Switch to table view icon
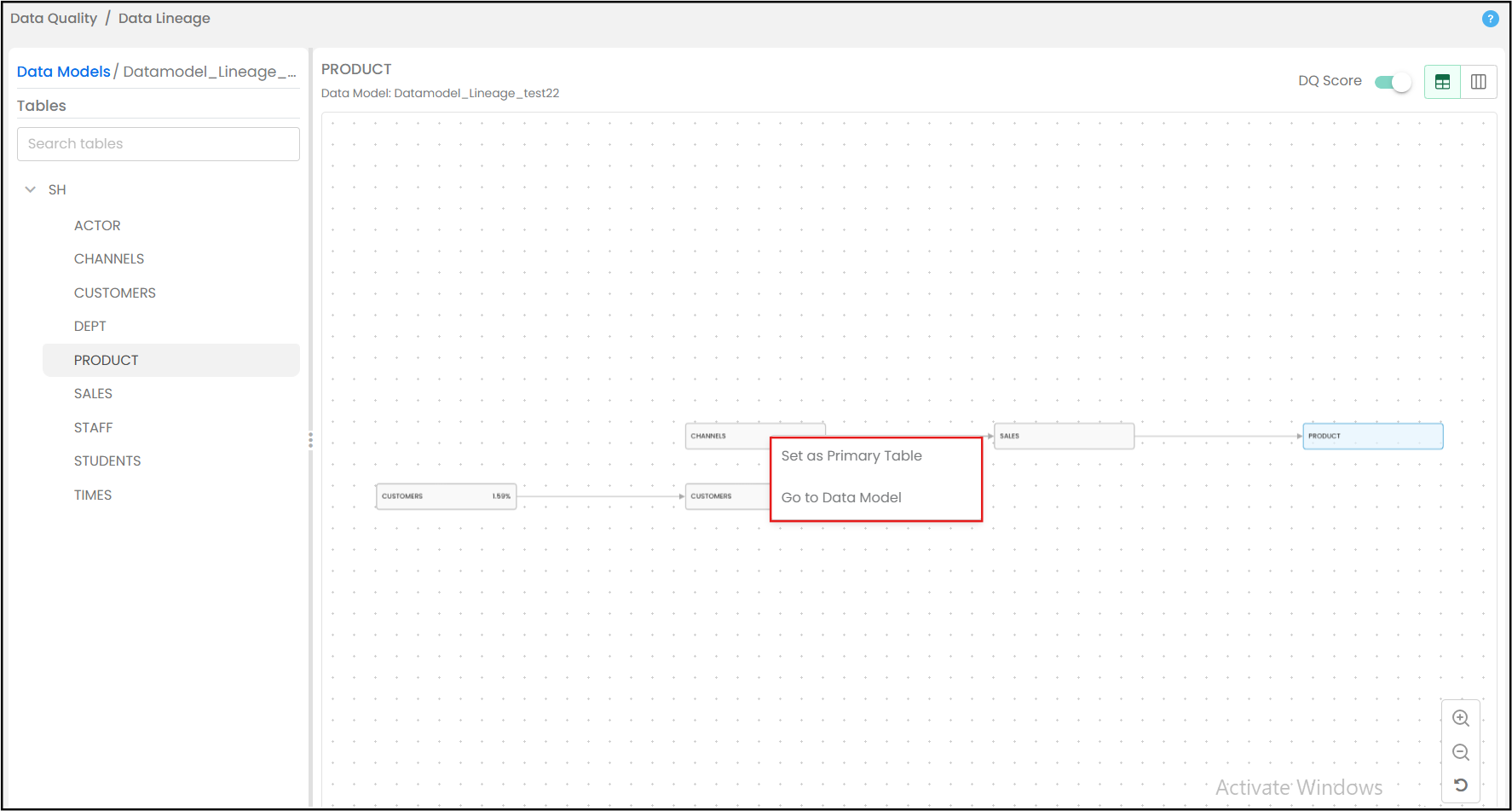 (1442, 82)
